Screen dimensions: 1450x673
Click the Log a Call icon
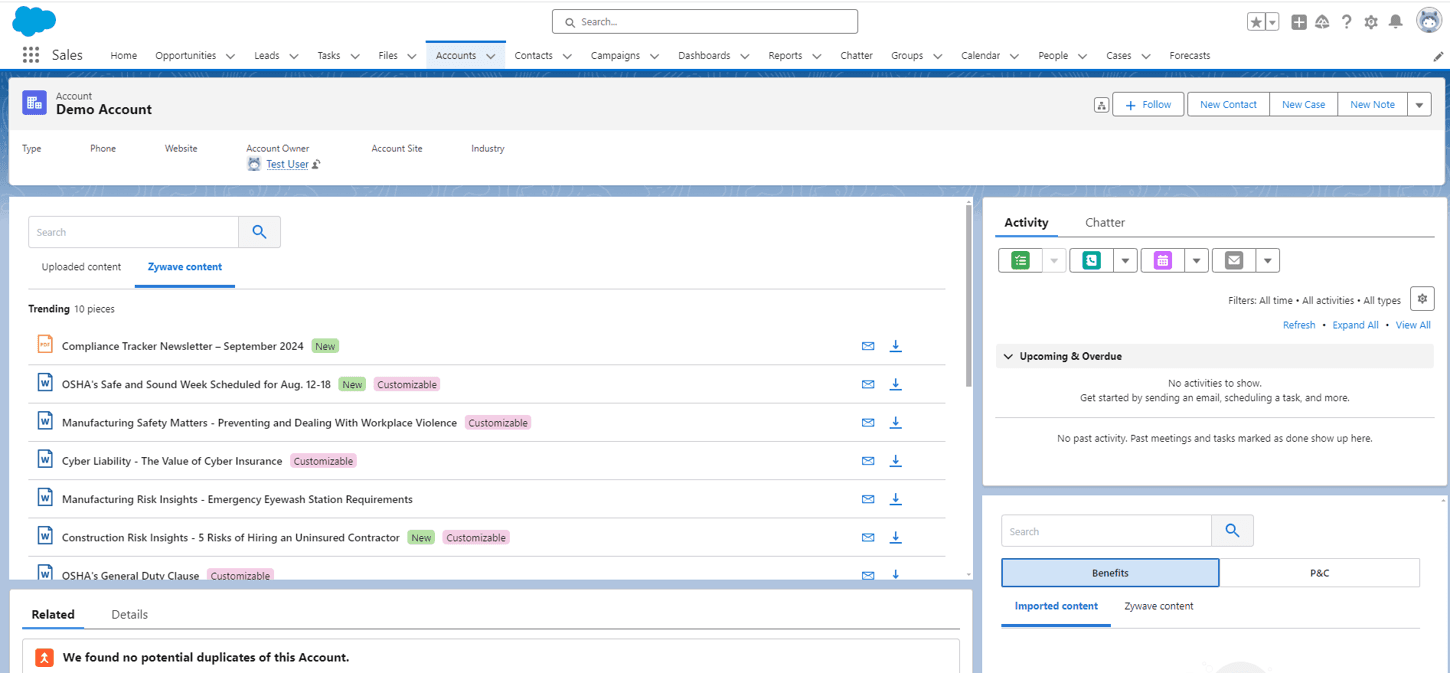pos(1091,260)
